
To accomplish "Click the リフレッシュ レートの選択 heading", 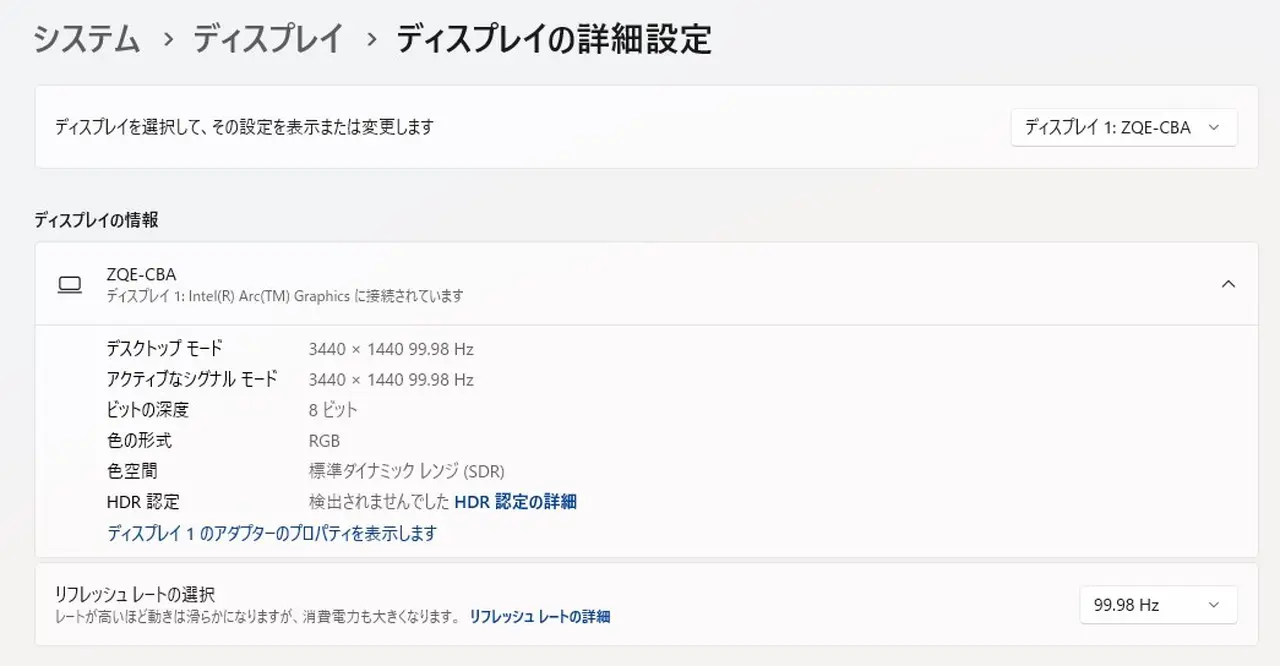I will click(135, 595).
